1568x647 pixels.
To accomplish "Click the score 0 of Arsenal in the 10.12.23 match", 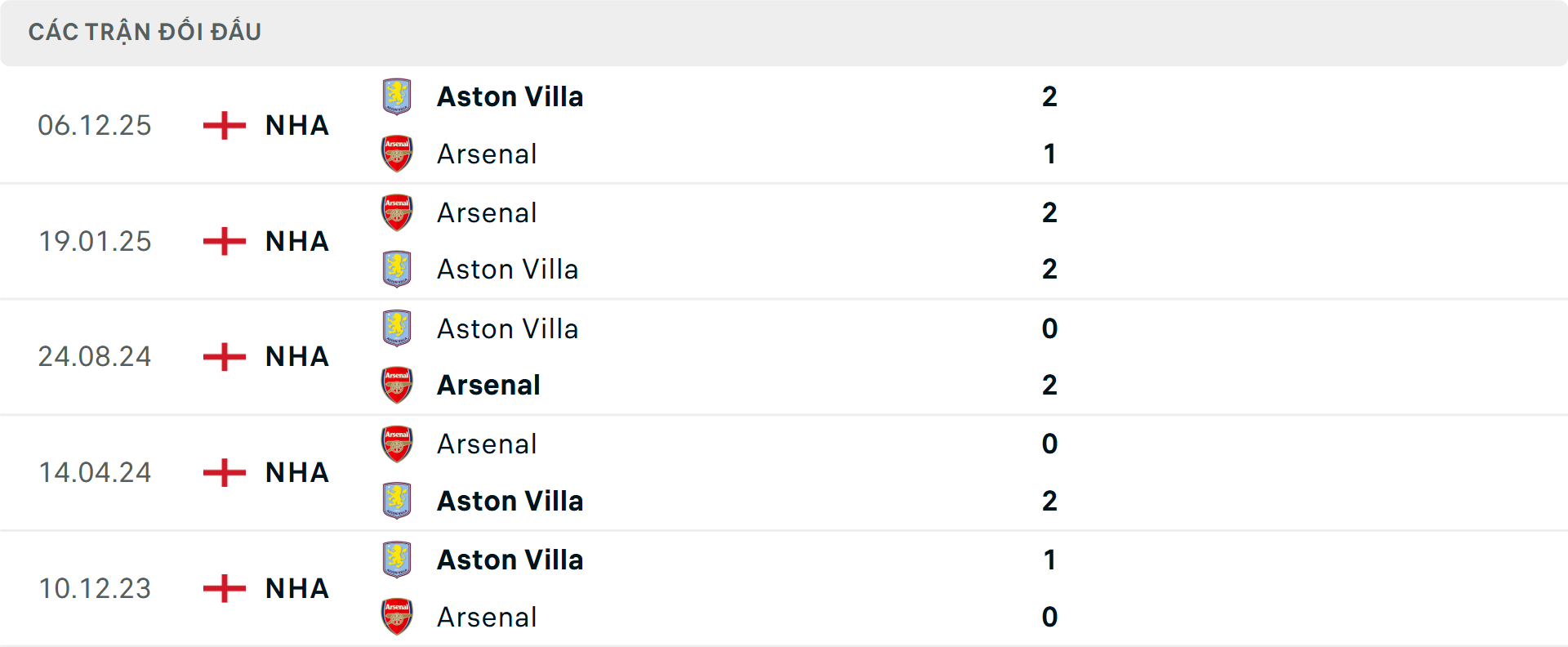I will (1050, 617).
